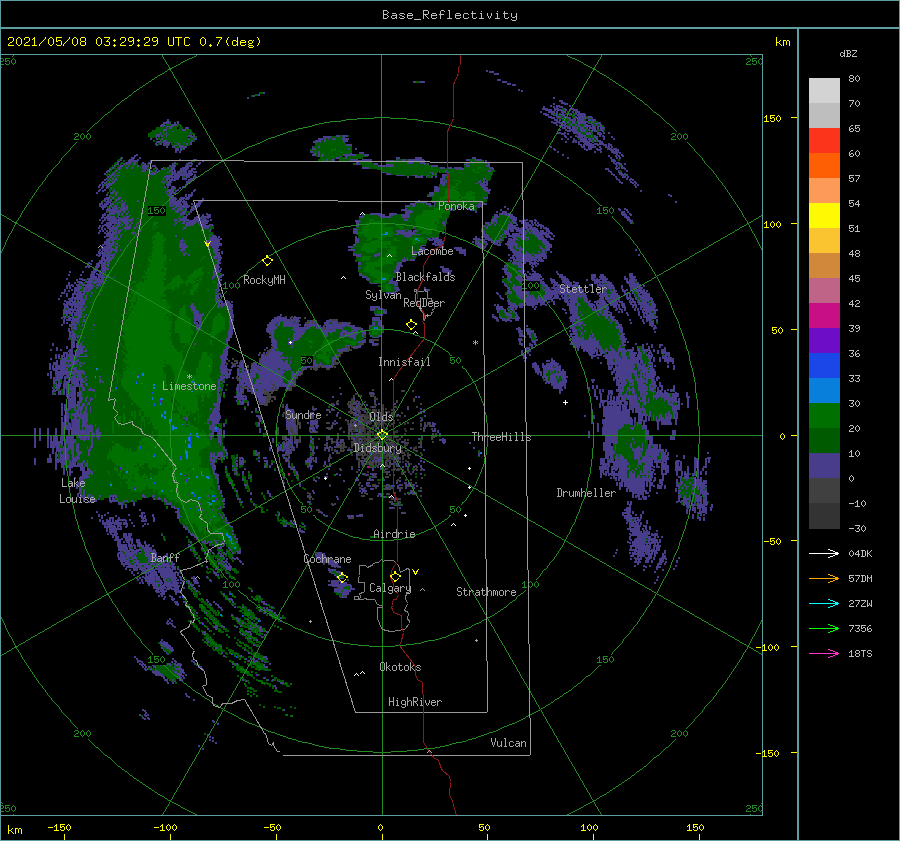Click the orange 57DM arrow in legend
Screen dimensions: 900x841
(x=824, y=579)
